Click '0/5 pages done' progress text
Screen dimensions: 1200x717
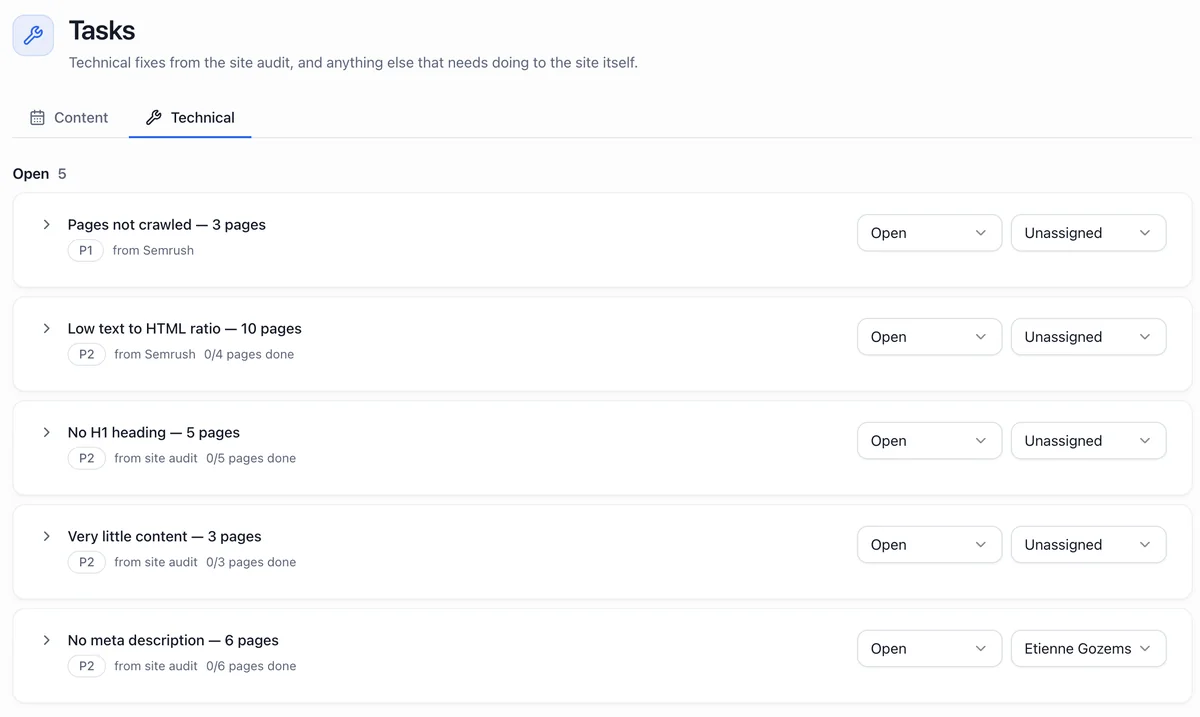251,458
